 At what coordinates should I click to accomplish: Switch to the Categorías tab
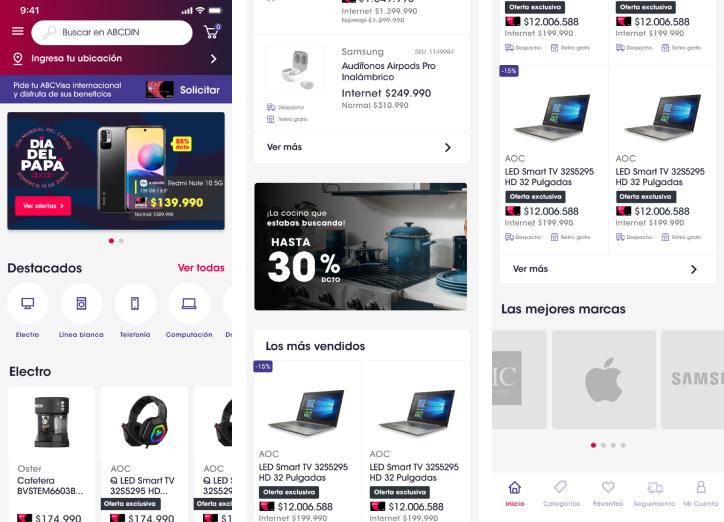tap(561, 493)
